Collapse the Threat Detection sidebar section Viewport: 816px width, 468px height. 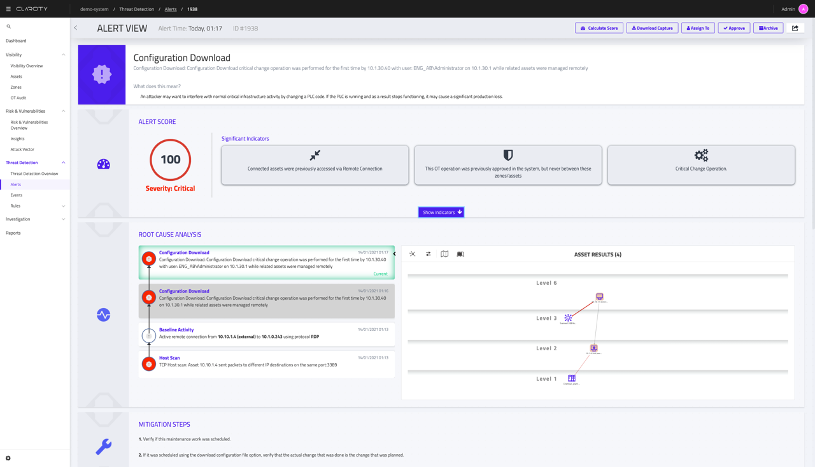point(63,162)
